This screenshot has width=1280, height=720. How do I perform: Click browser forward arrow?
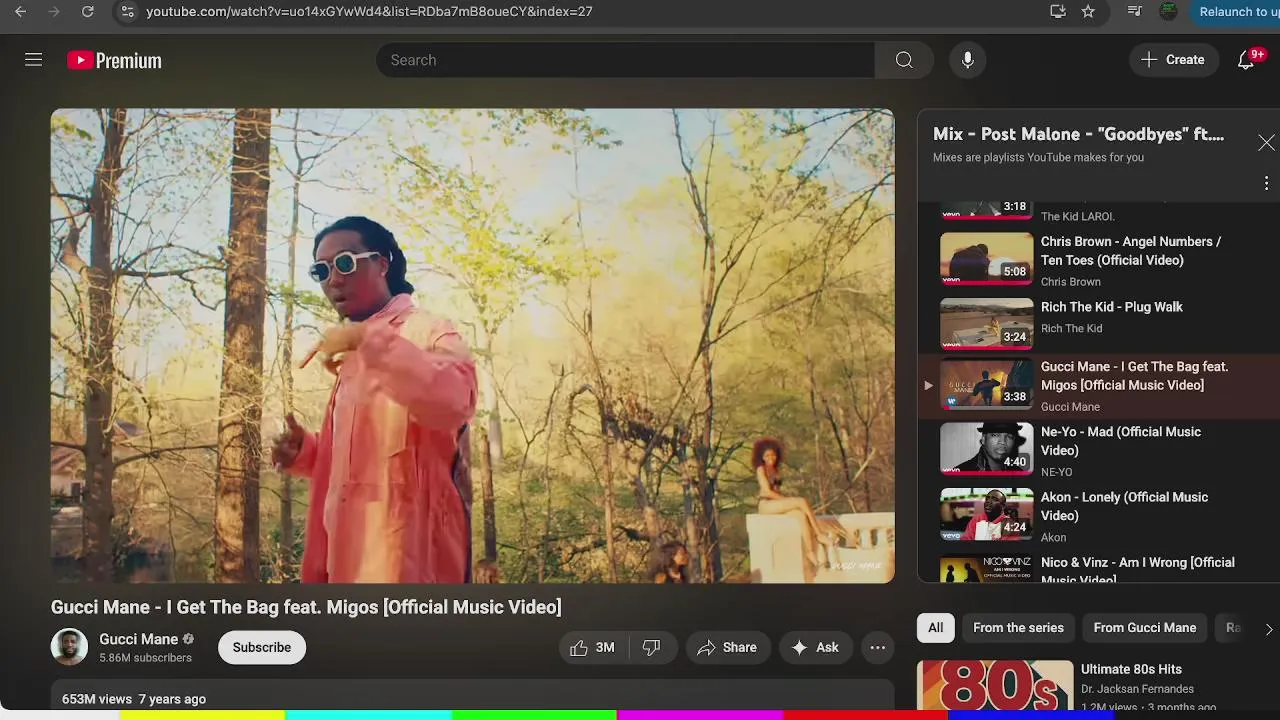coord(54,12)
